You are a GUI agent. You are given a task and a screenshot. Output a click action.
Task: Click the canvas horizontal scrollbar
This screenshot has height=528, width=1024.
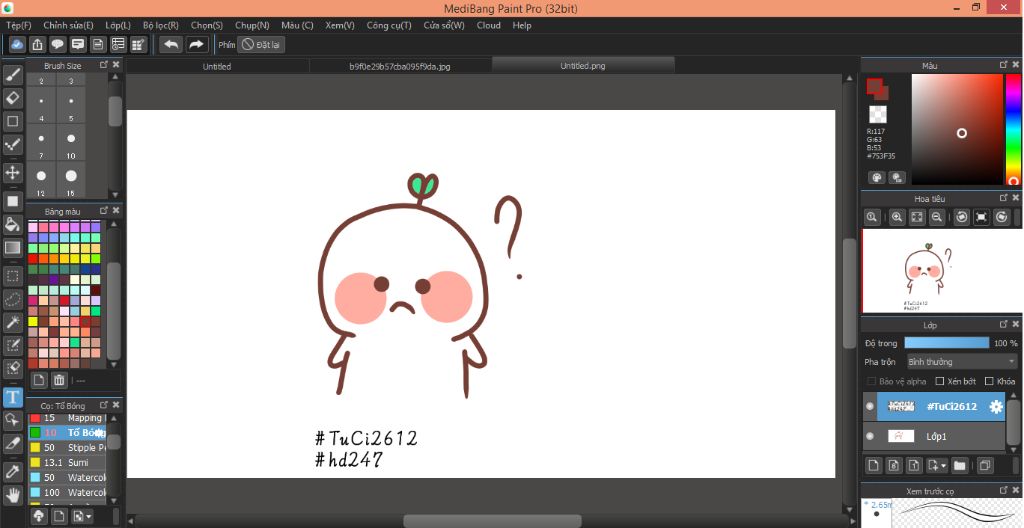pyautogui.click(x=492, y=521)
